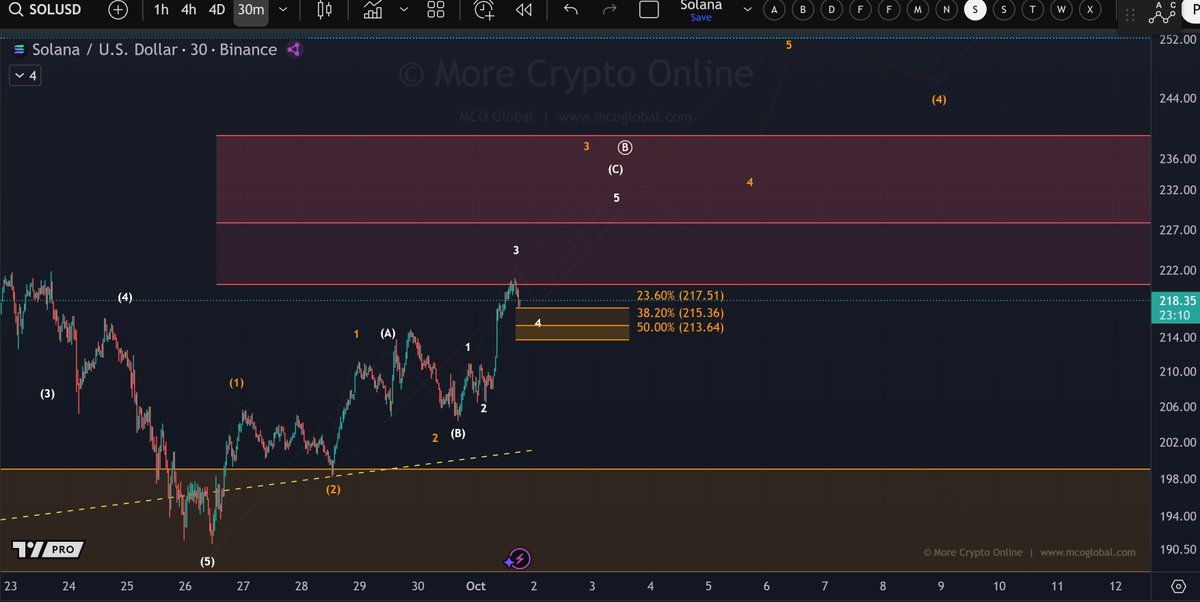Click the 50.00% (213.64) Fibonacci label
Image resolution: width=1200 pixels, height=602 pixels.
[680, 327]
